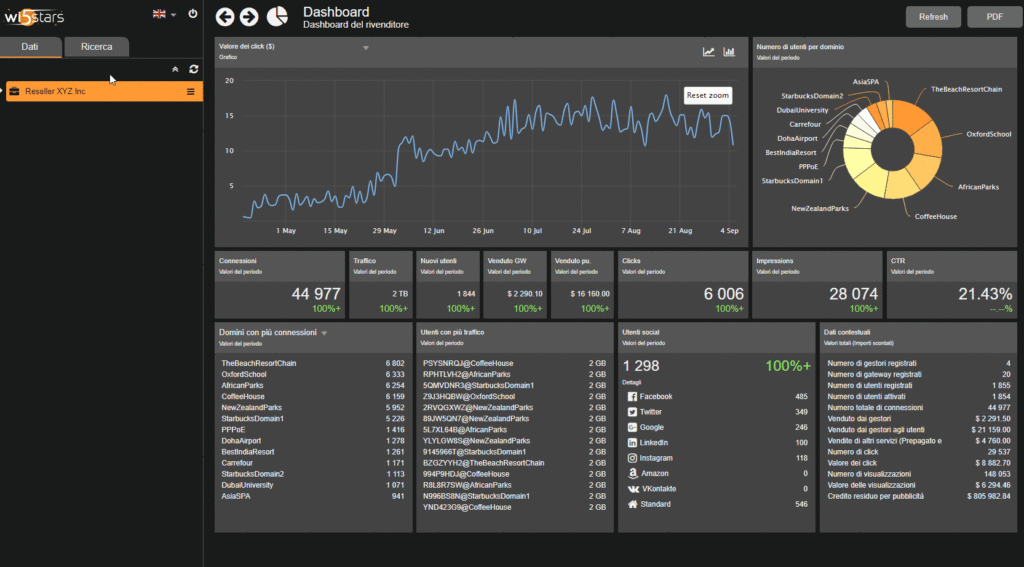Click the LinkedIn icon in social list
This screenshot has width=1024, height=567.
coord(632,442)
